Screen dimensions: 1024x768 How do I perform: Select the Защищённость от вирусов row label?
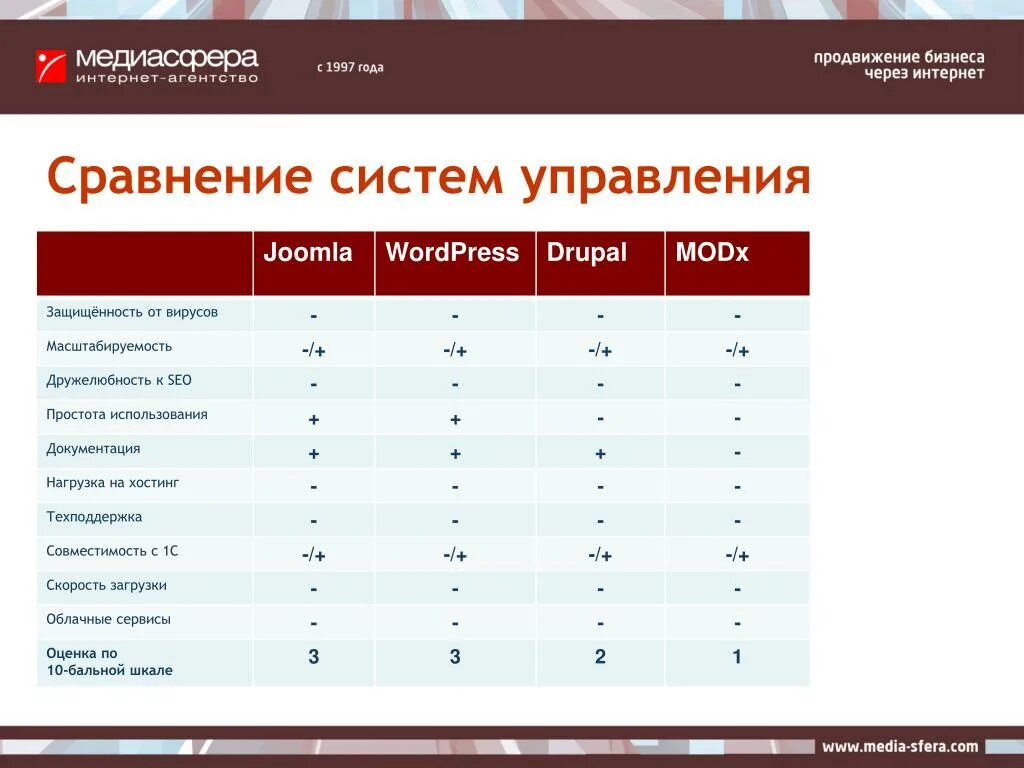pos(131,312)
